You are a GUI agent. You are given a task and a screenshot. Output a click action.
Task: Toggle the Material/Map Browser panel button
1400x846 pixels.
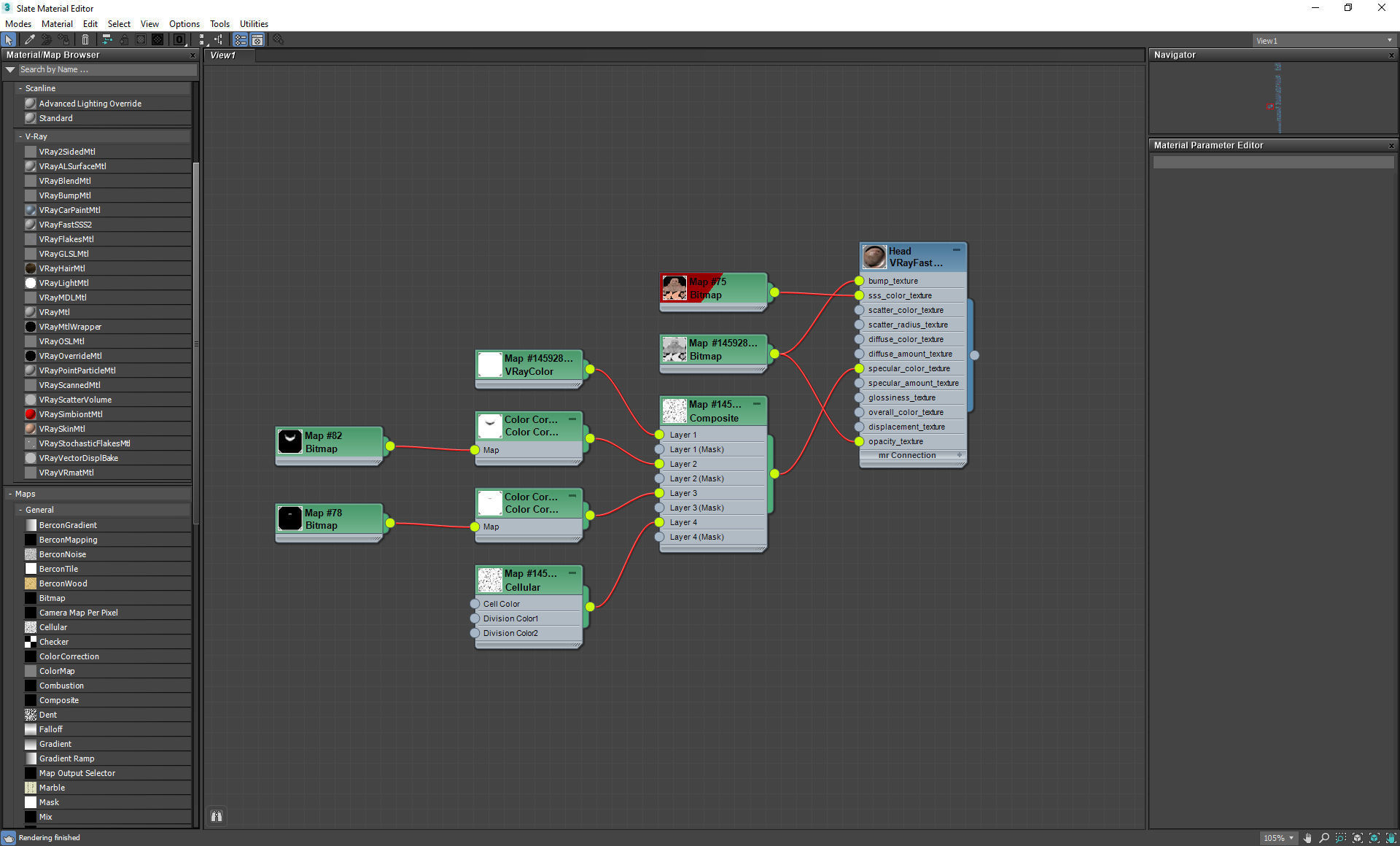pos(240,39)
